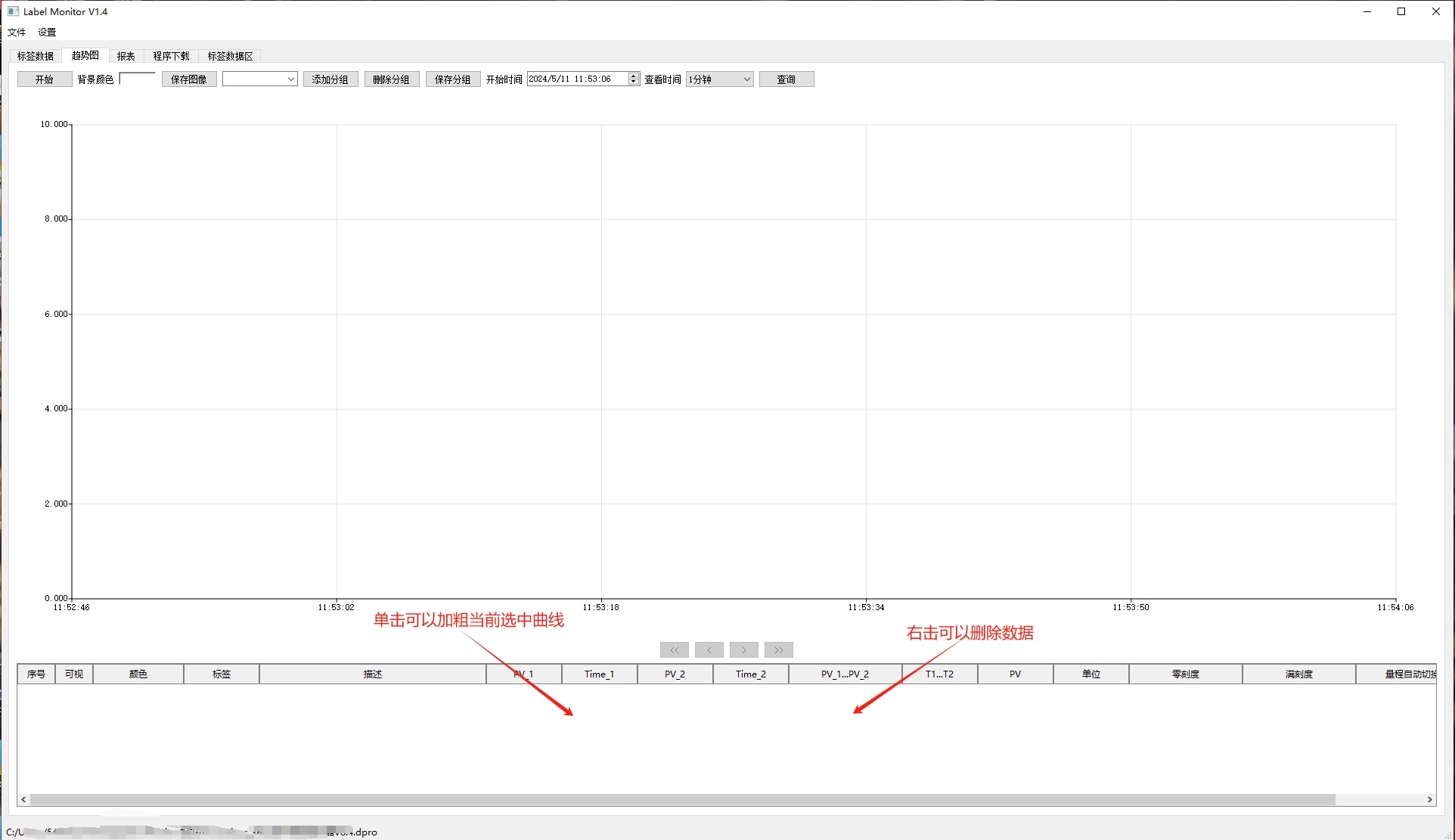Click the last page >> navigation button

coord(778,650)
